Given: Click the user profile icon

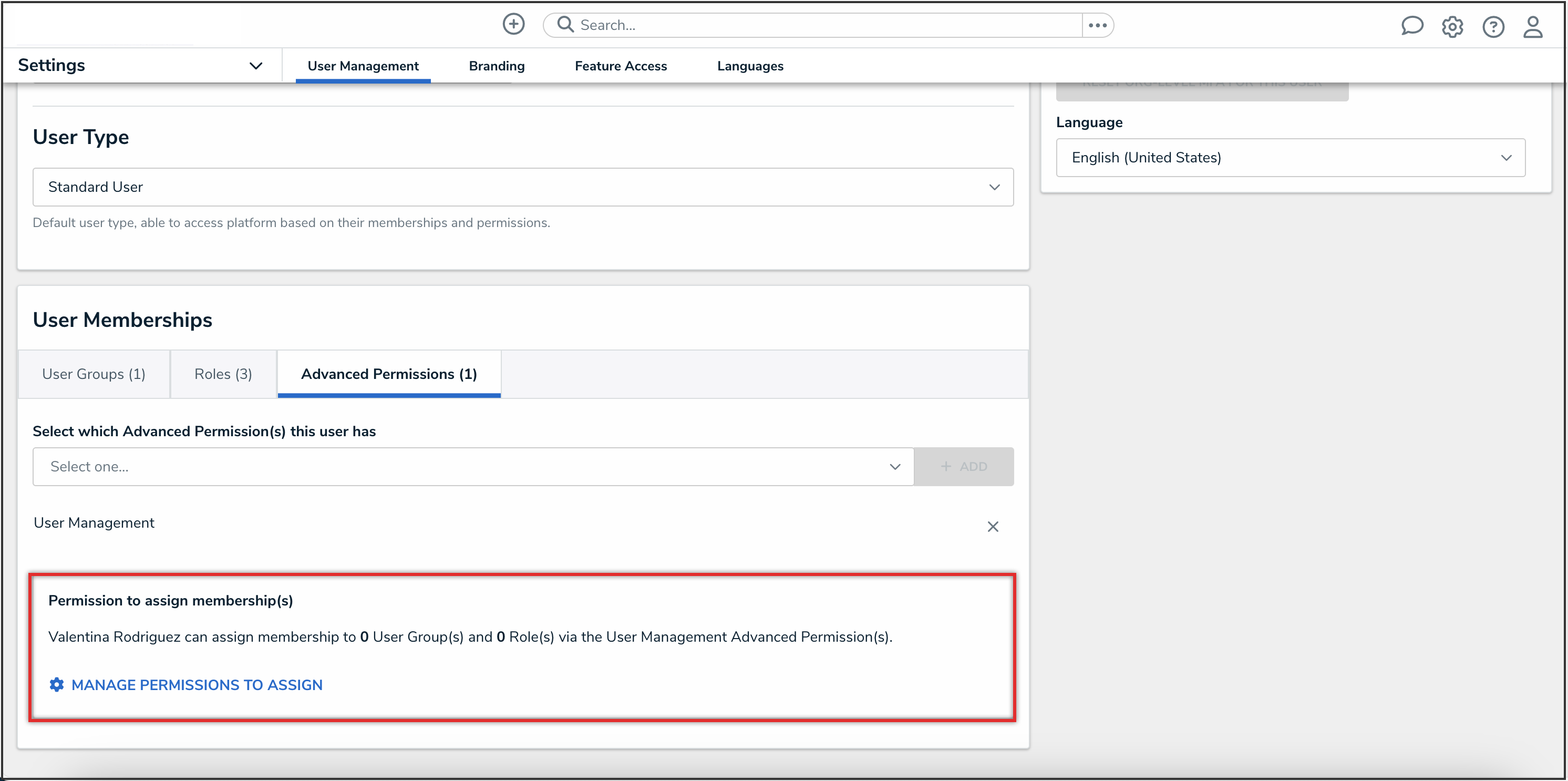Looking at the screenshot, I should (x=1533, y=27).
